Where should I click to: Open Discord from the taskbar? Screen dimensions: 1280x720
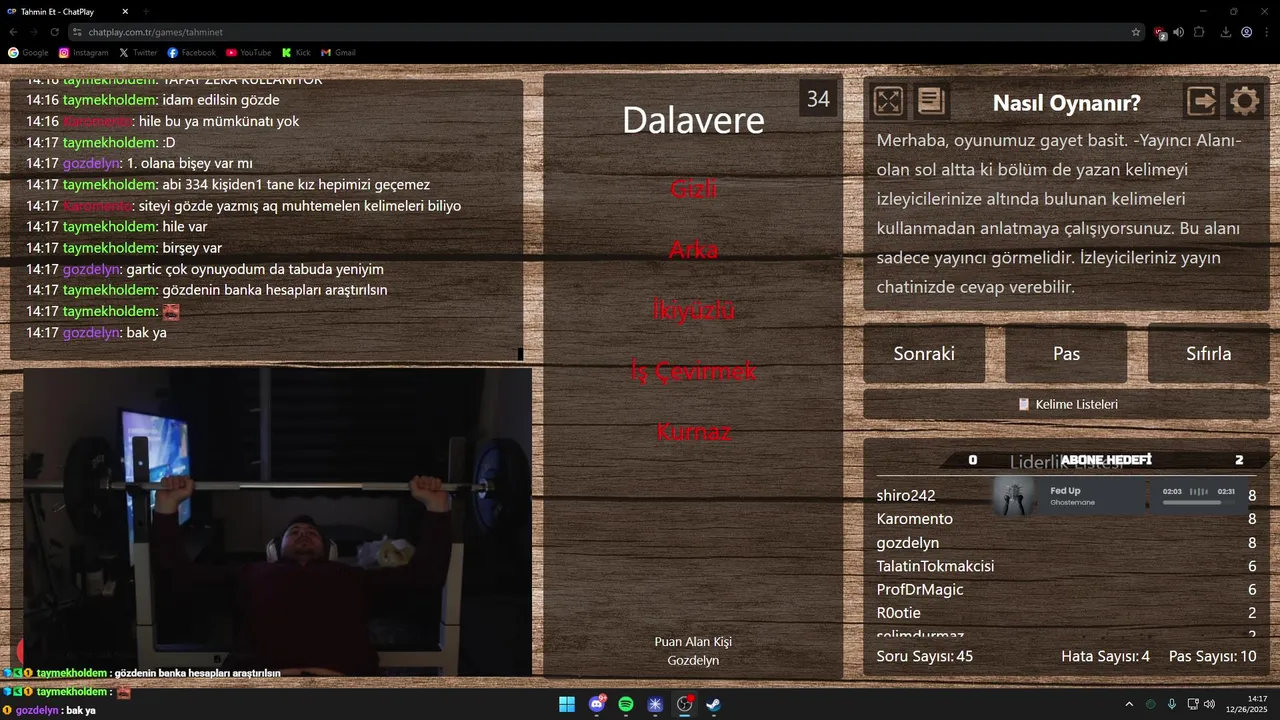pyautogui.click(x=598, y=704)
